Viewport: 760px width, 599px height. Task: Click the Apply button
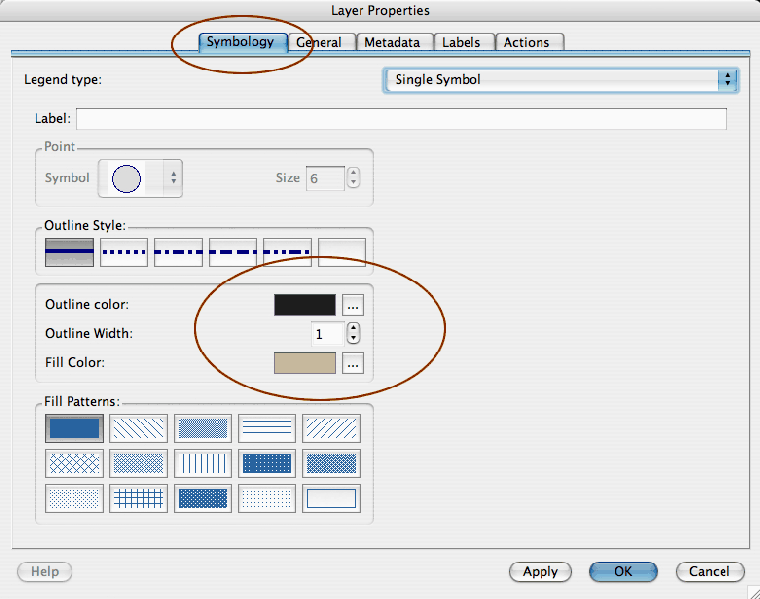(x=540, y=572)
